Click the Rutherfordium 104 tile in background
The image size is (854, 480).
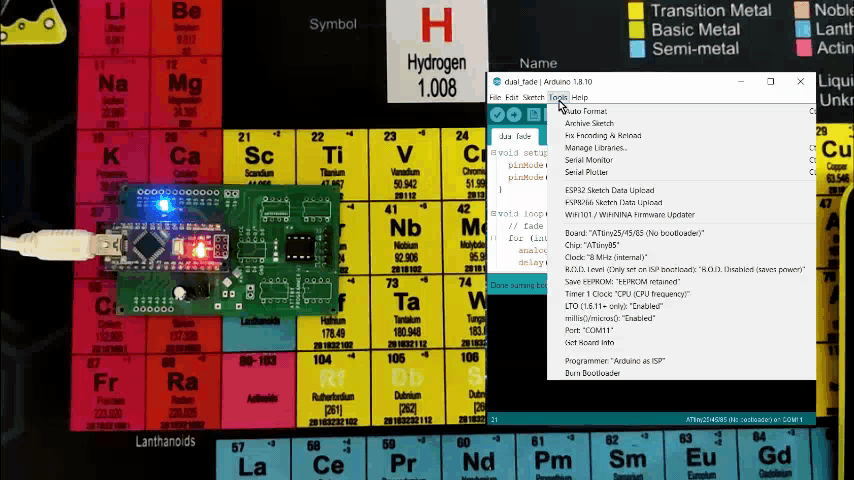(x=332, y=388)
